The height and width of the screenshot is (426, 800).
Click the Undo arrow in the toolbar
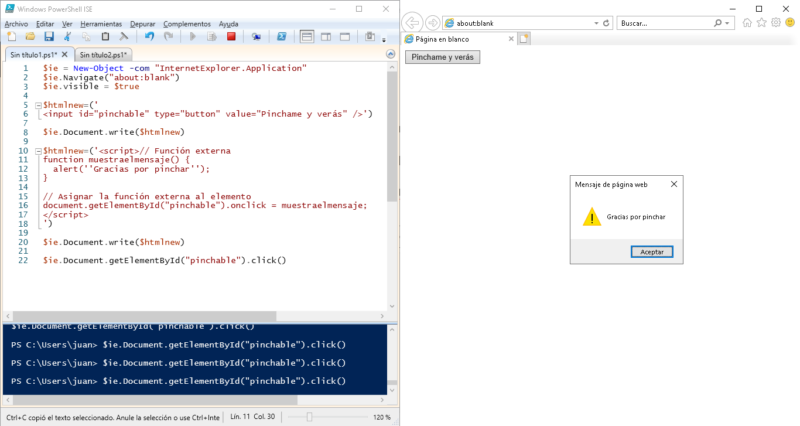coord(149,37)
